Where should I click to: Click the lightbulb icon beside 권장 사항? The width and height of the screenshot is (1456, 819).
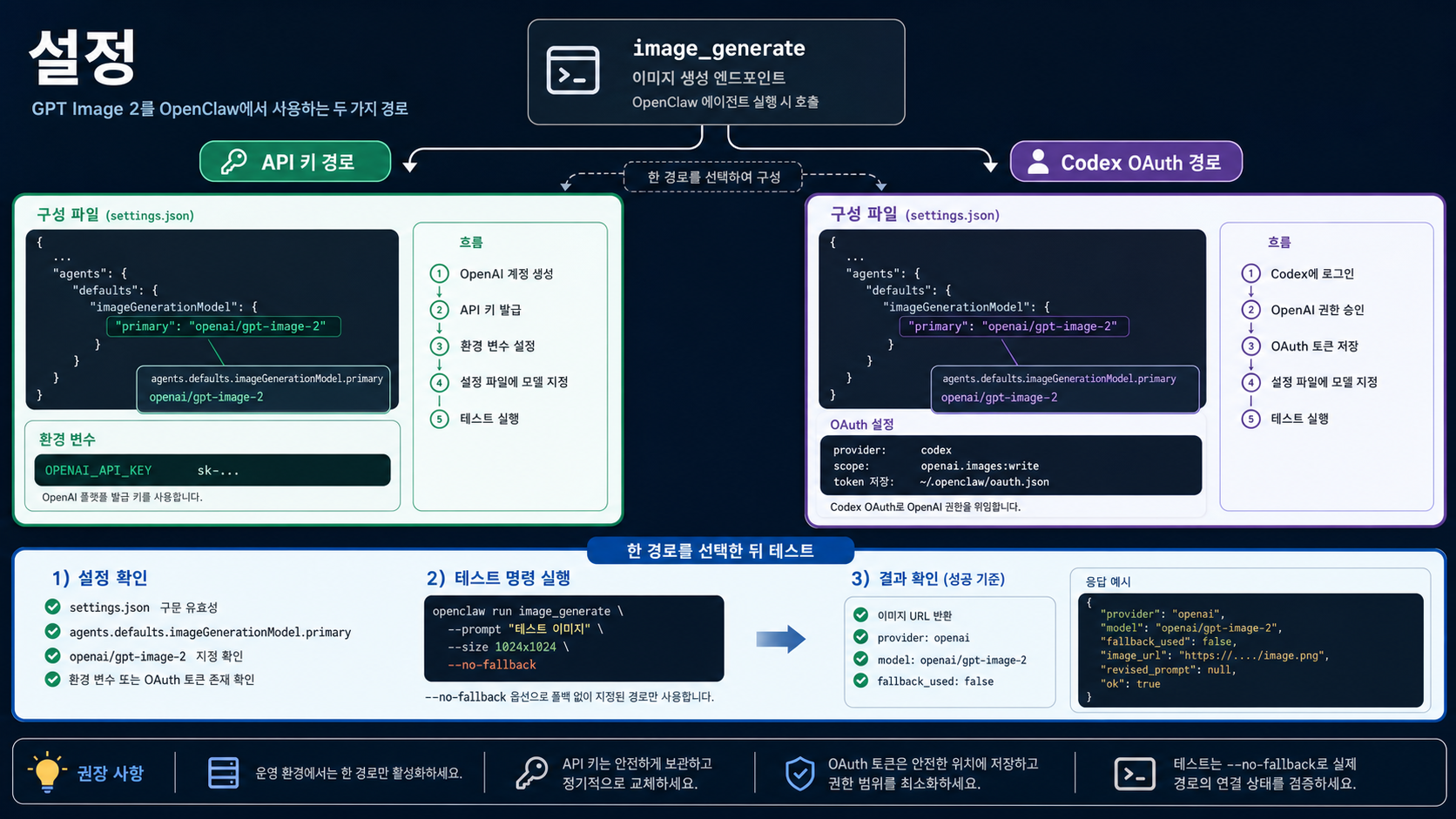tap(47, 772)
